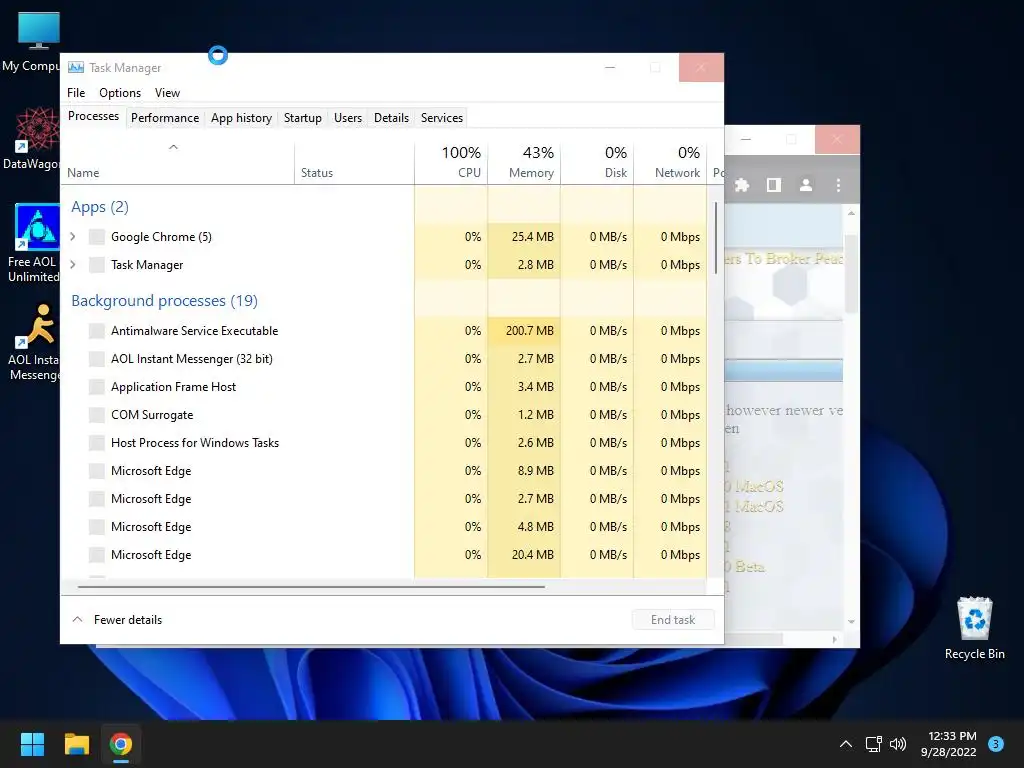Sort by the Memory column header
This screenshot has height=768, width=1024.
(x=524, y=162)
